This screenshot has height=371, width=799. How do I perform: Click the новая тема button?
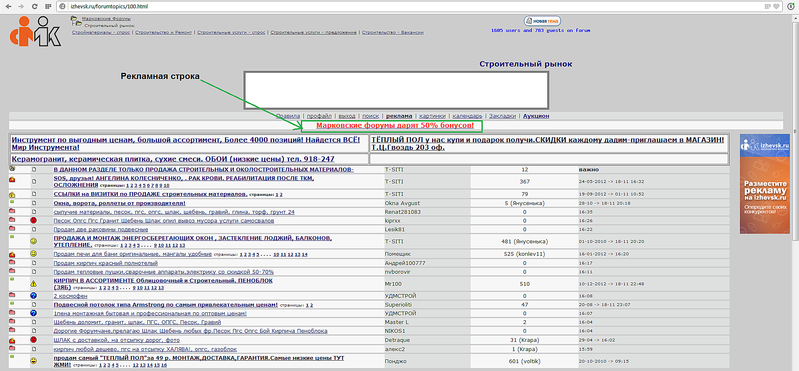pos(542,21)
